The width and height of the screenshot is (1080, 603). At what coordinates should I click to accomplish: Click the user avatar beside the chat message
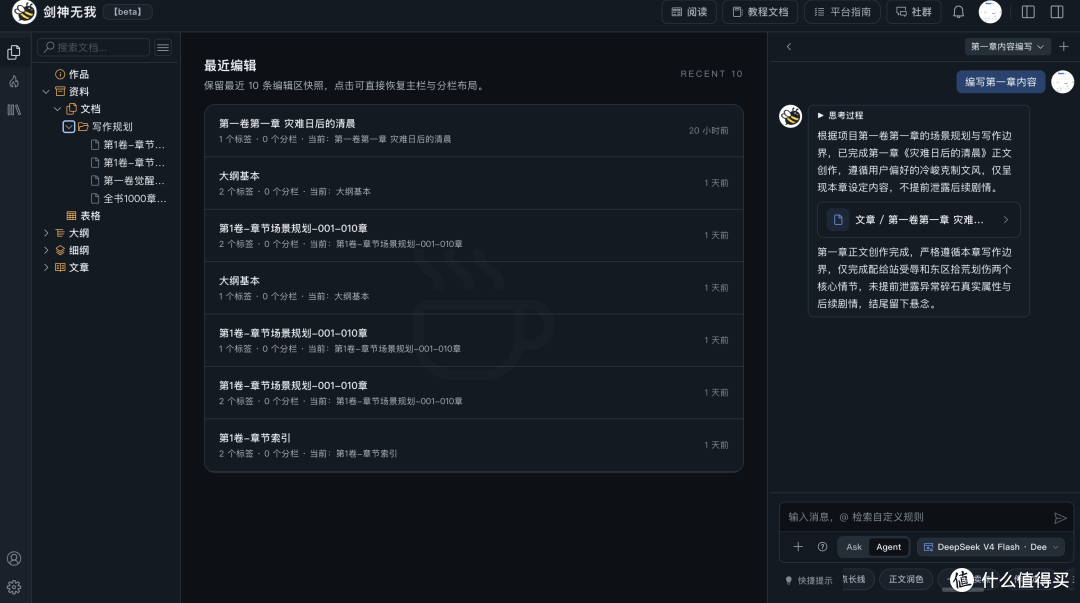point(1062,82)
